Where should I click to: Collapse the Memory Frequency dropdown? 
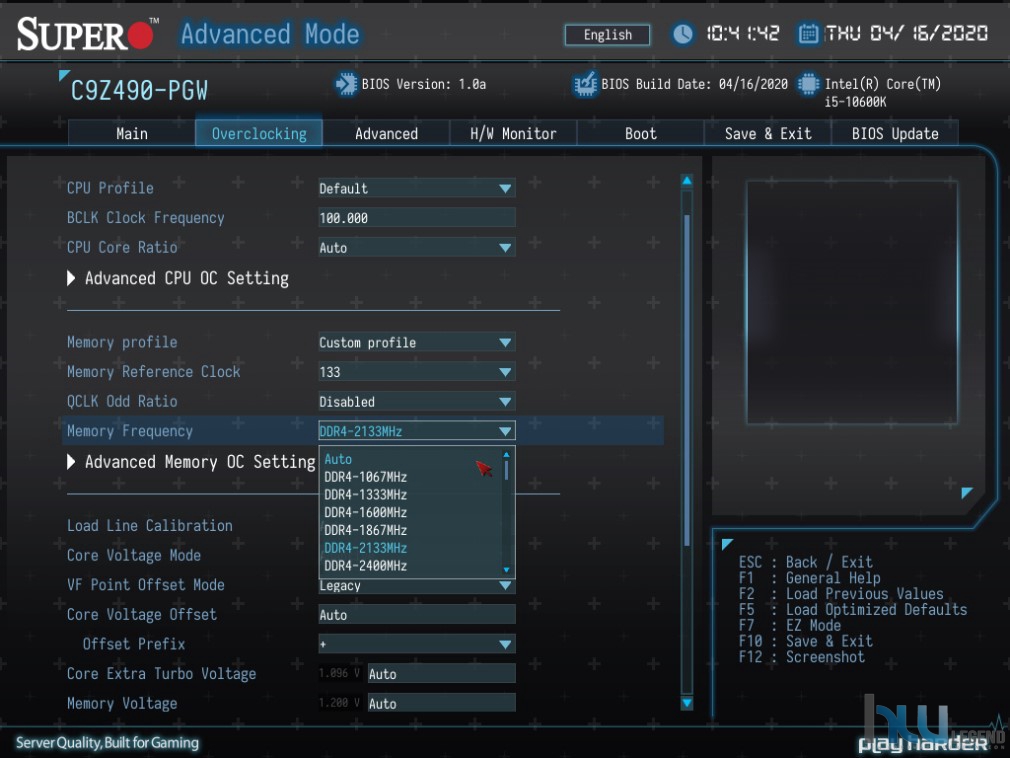417,431
